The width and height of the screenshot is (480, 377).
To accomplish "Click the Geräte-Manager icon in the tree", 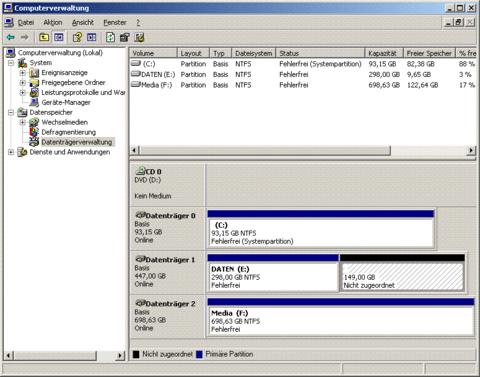I will coord(34,102).
